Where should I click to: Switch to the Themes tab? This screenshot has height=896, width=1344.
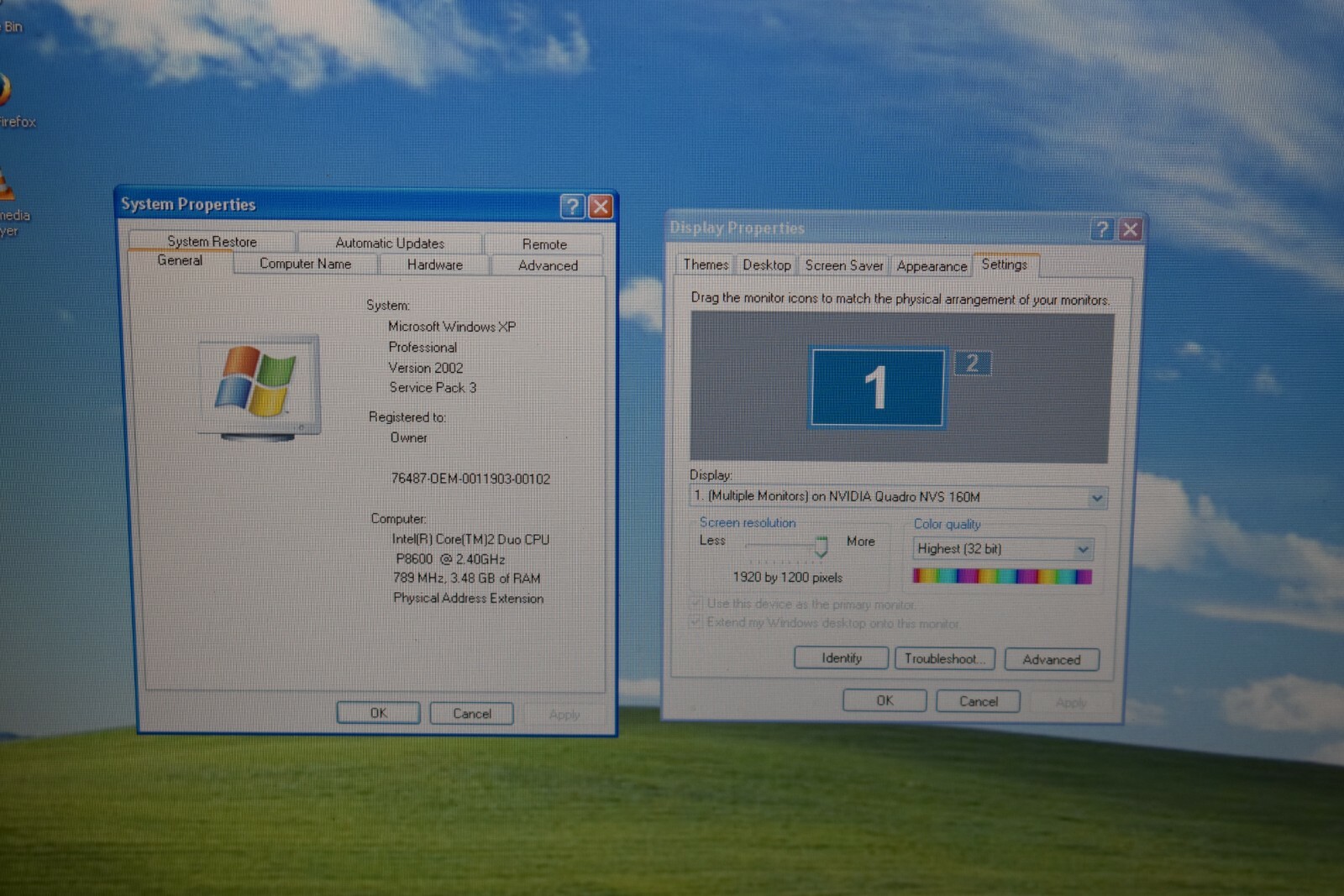pyautogui.click(x=706, y=265)
